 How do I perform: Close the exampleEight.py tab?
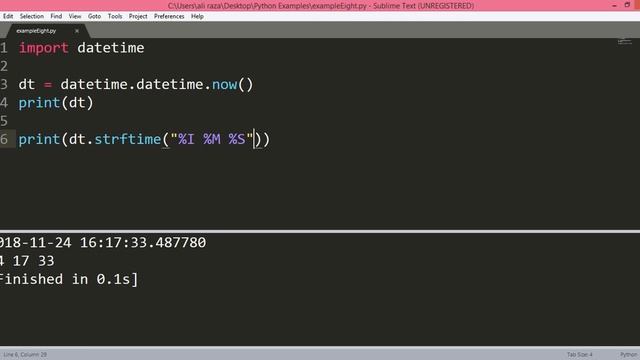[77, 31]
